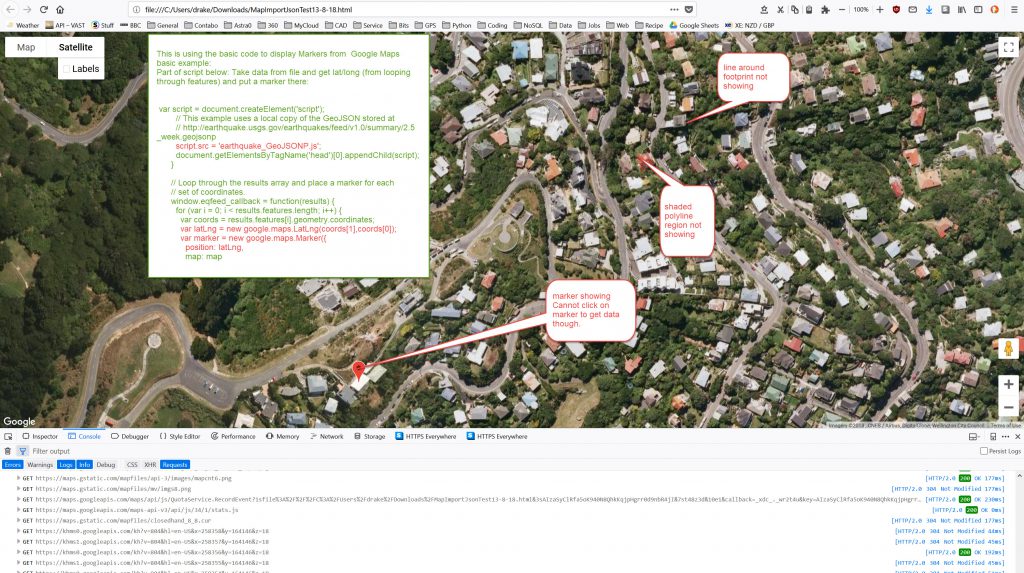Toggle fullscreen view of the map
The image size is (1024, 573).
point(1009,47)
